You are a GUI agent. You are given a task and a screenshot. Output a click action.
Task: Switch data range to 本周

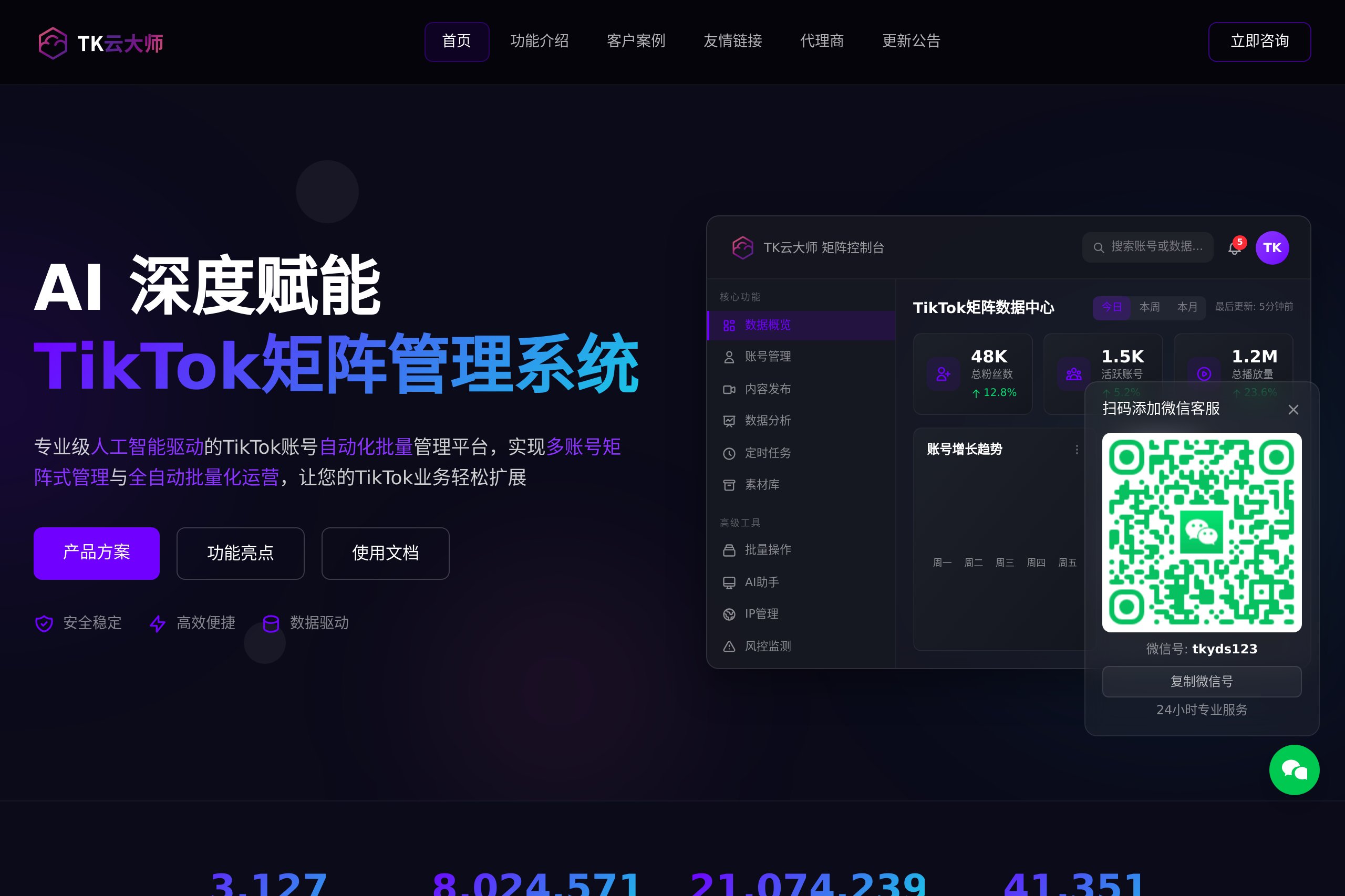(1150, 307)
